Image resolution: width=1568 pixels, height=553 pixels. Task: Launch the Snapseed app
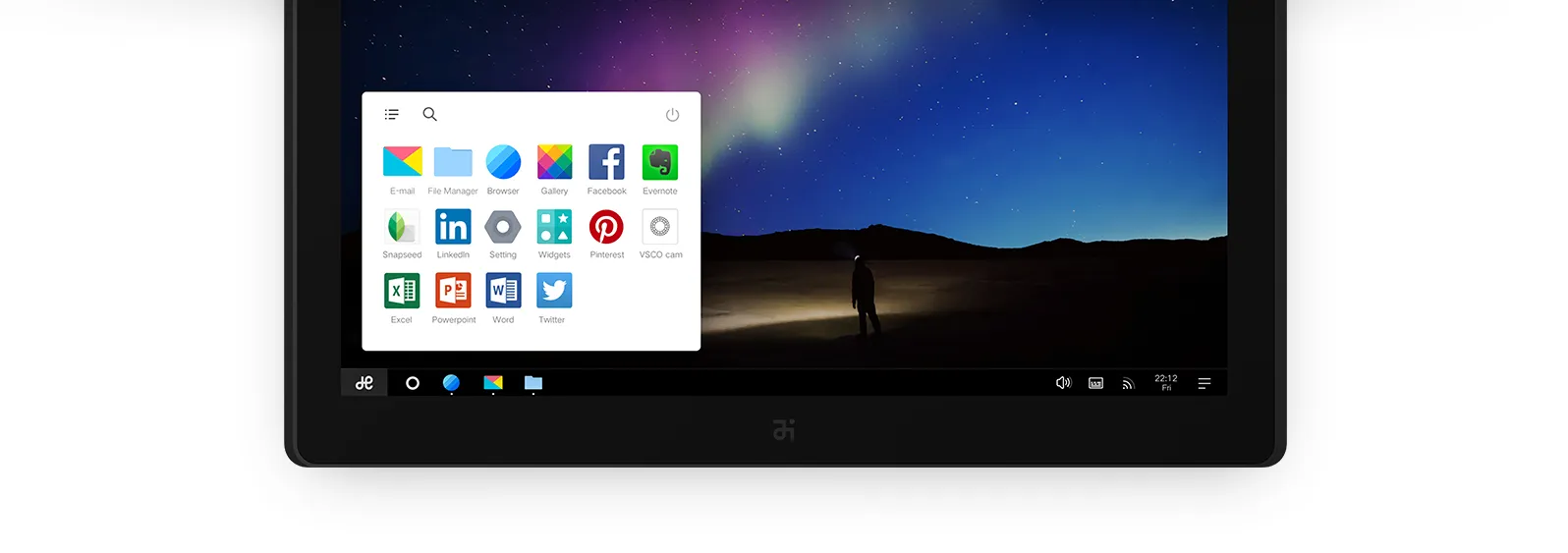(x=402, y=227)
